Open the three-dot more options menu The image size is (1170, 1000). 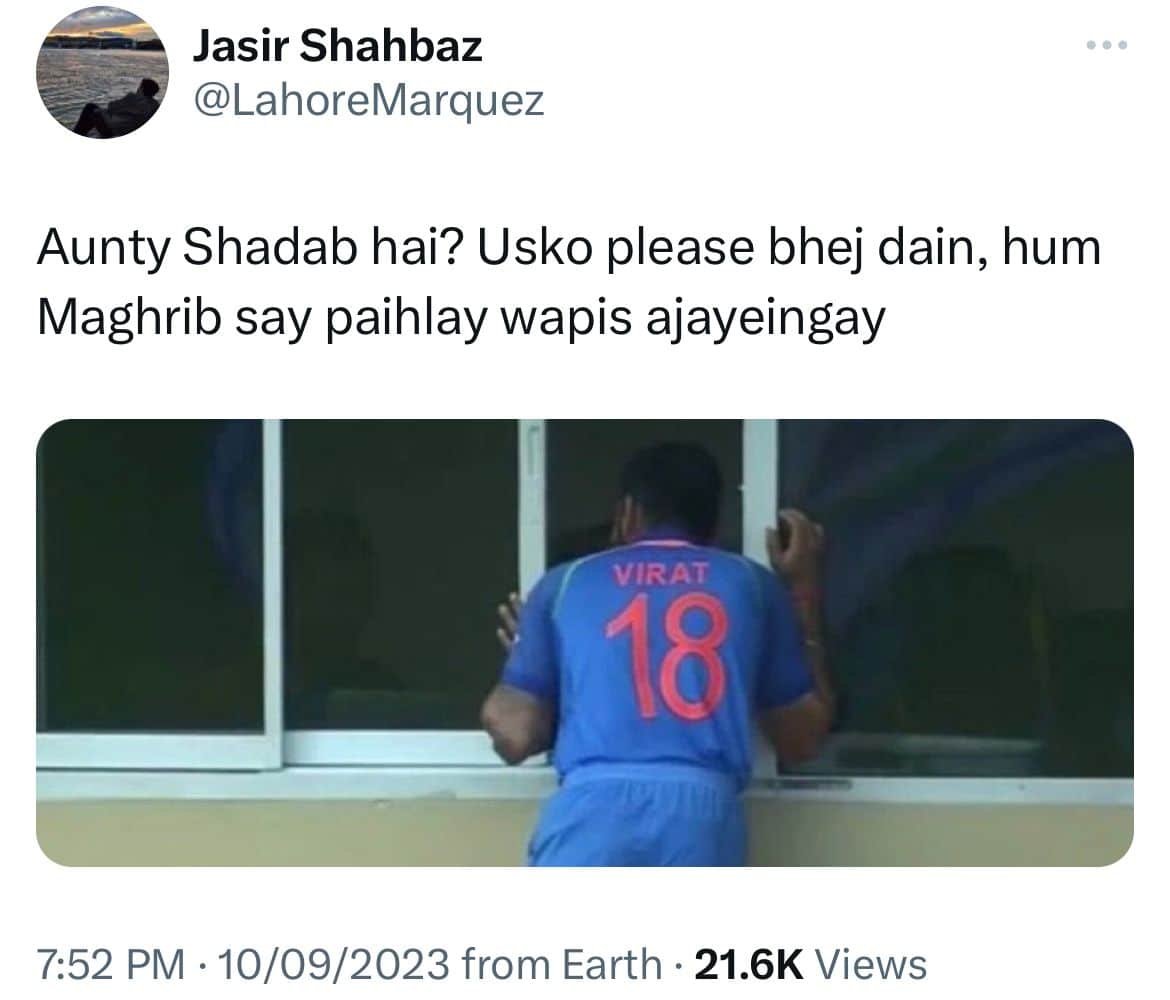point(1107,46)
